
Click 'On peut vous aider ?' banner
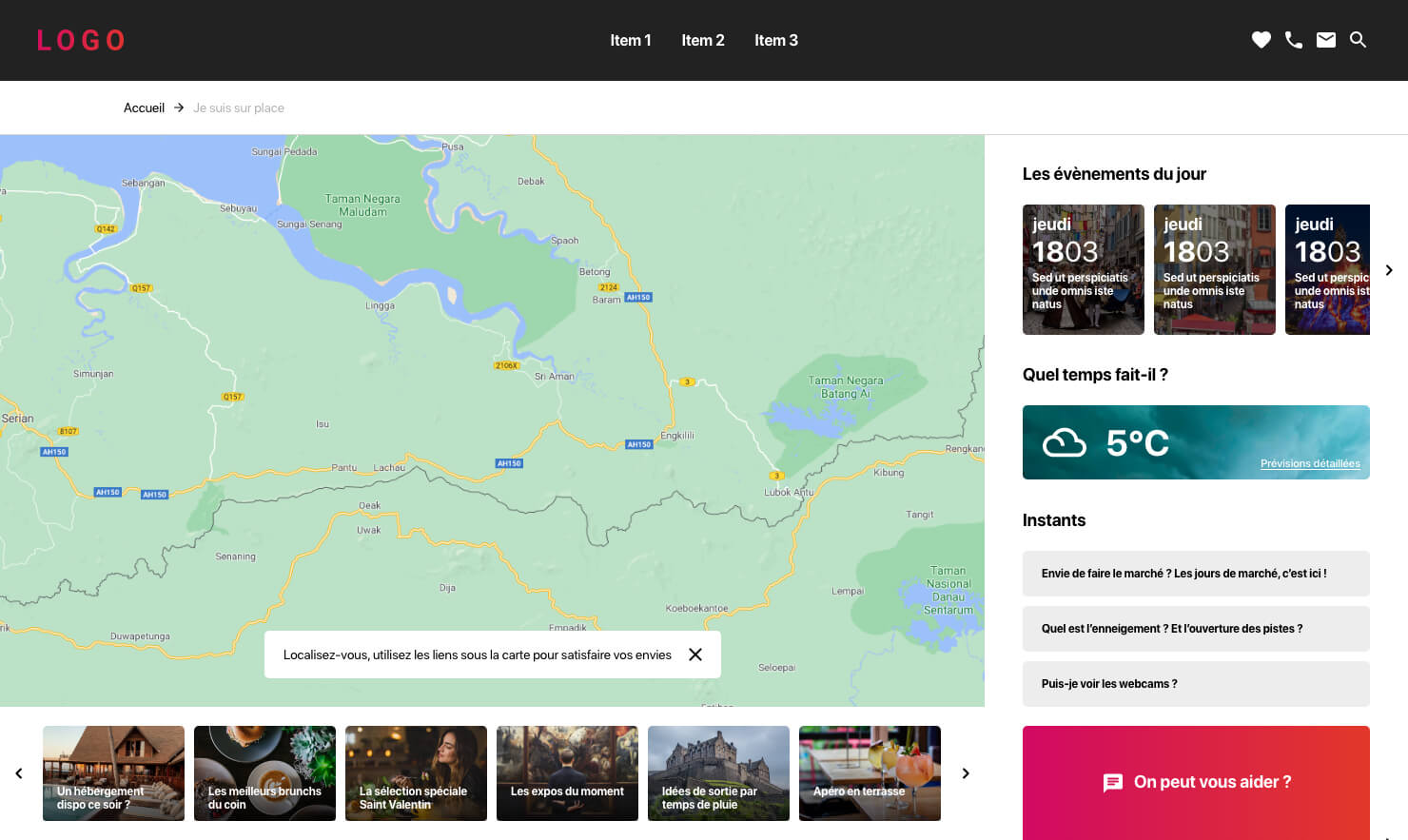point(1196,782)
